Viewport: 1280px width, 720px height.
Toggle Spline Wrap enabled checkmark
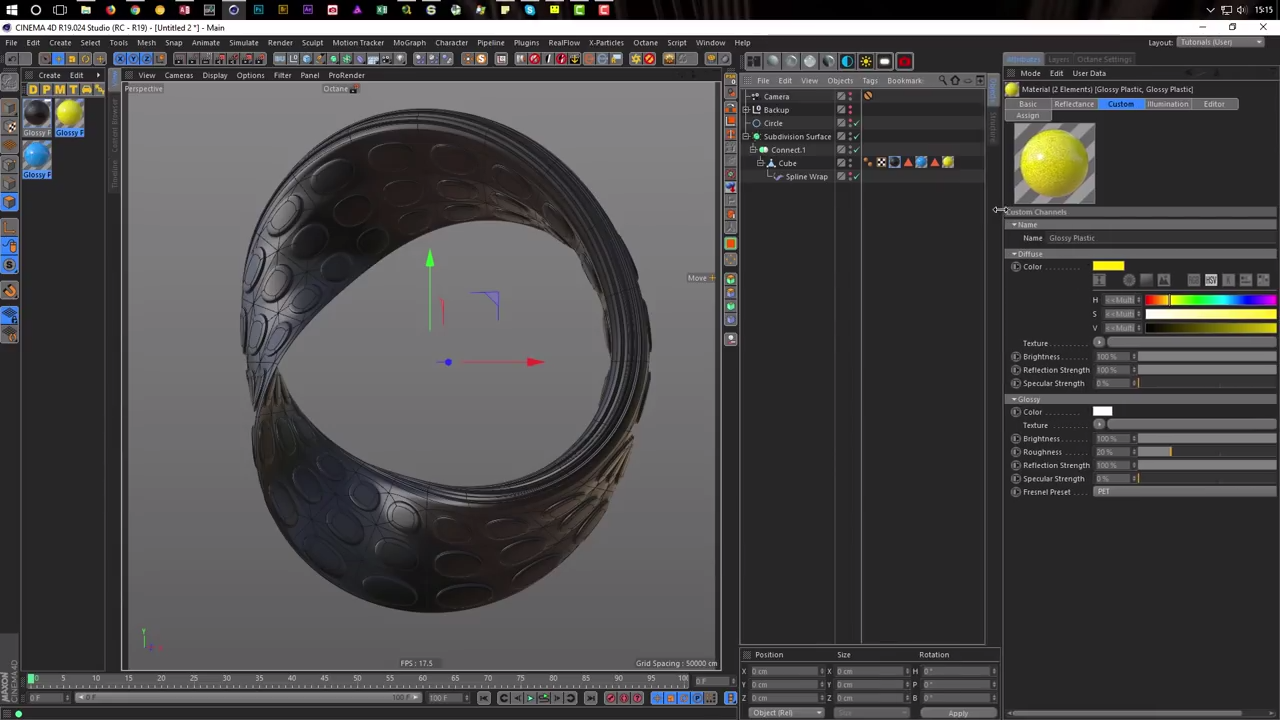tap(855, 176)
